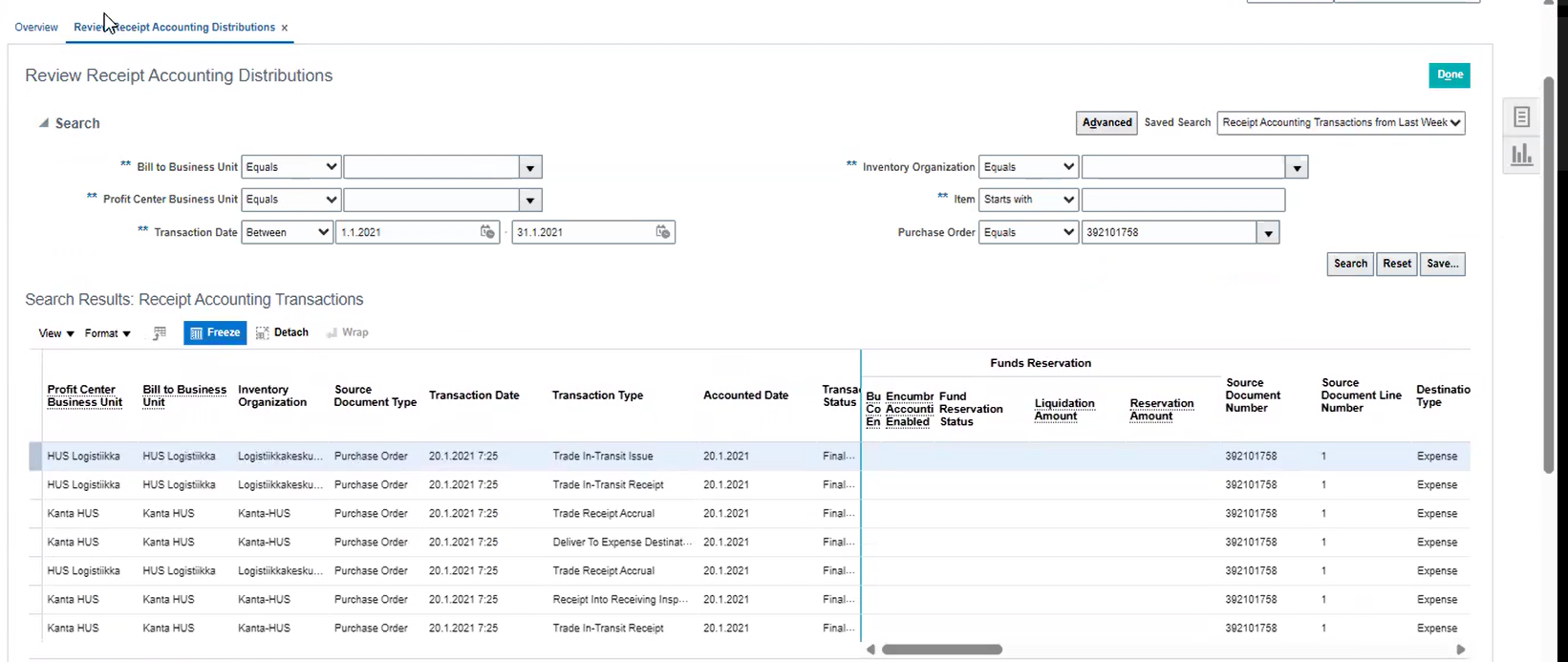This screenshot has height=662, width=1568.
Task: Click the Advanced search button
Action: click(1106, 122)
